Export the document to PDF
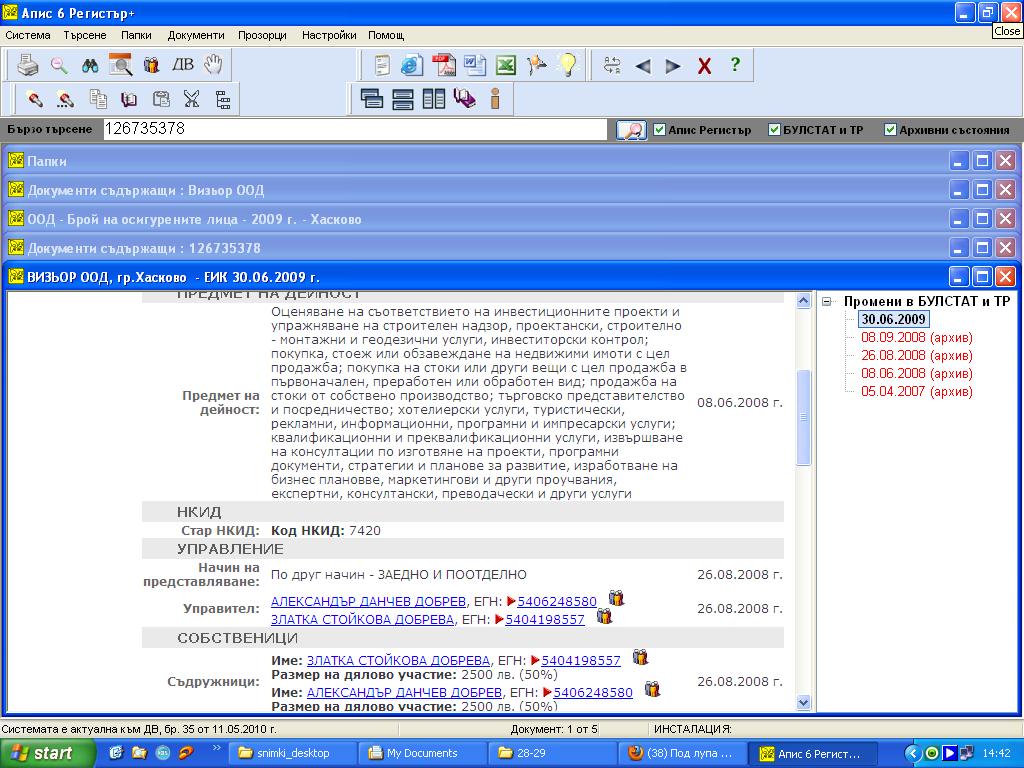 click(x=443, y=65)
